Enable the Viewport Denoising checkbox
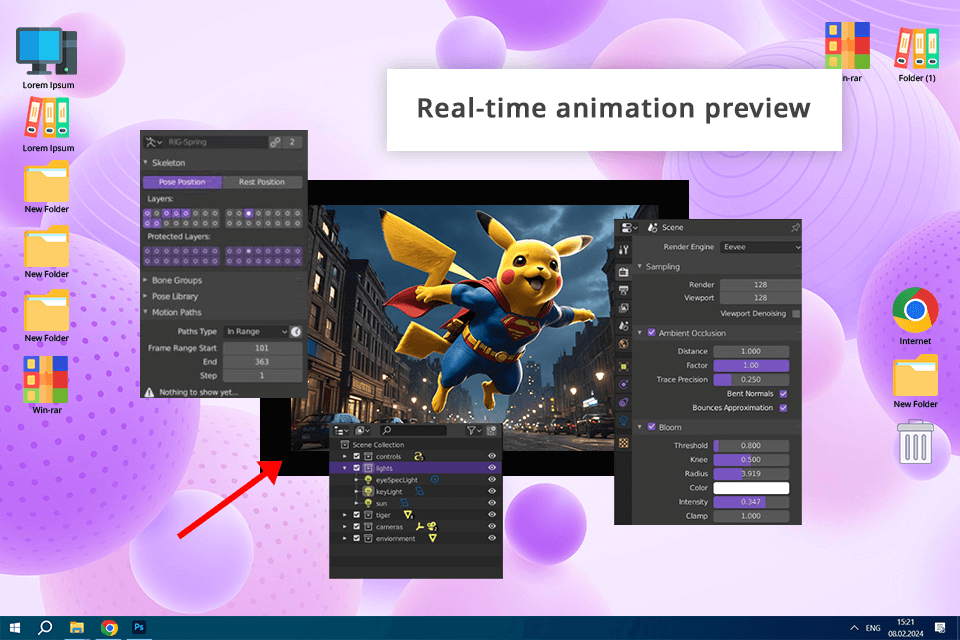Image resolution: width=960 pixels, height=640 pixels. [796, 314]
